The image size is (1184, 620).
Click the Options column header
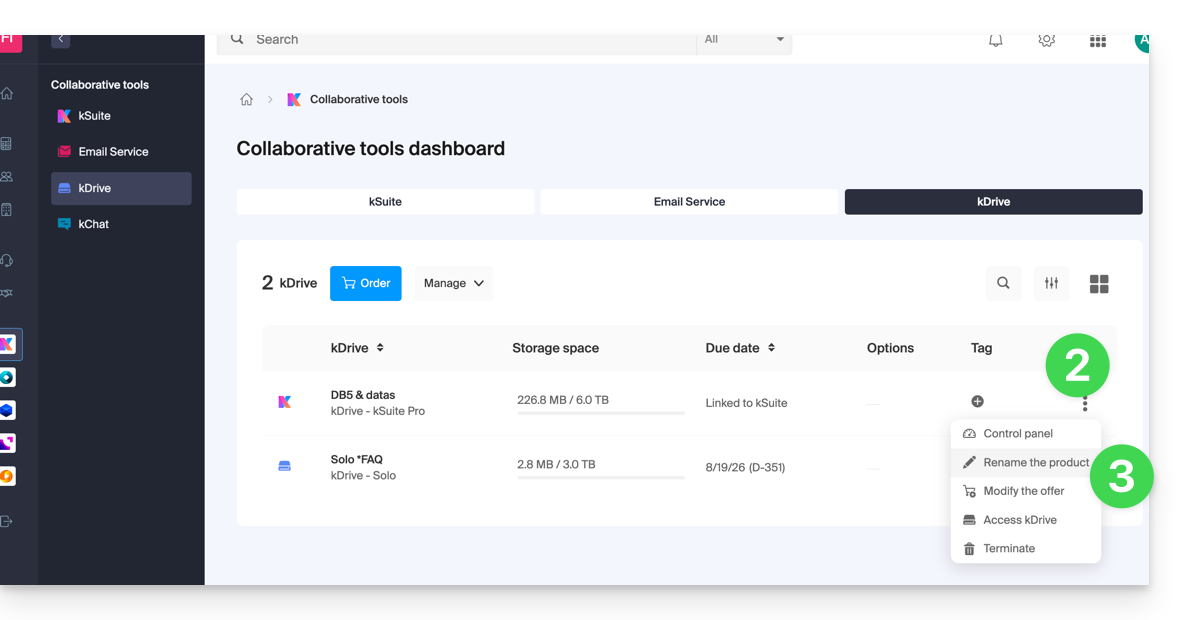pos(890,348)
